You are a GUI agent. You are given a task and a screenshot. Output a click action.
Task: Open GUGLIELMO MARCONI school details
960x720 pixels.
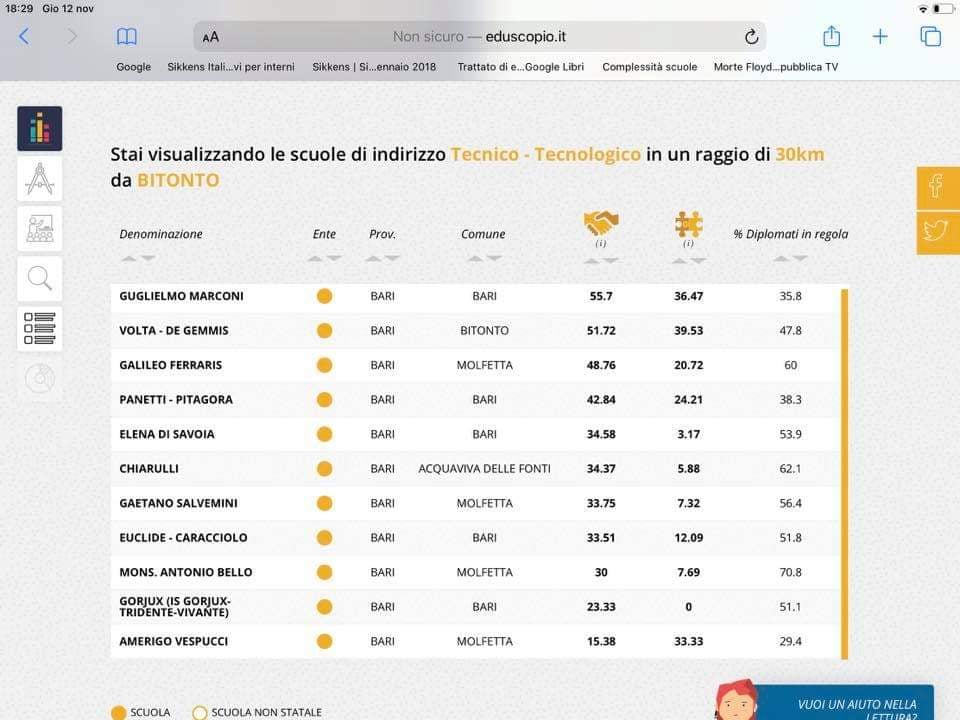point(181,296)
